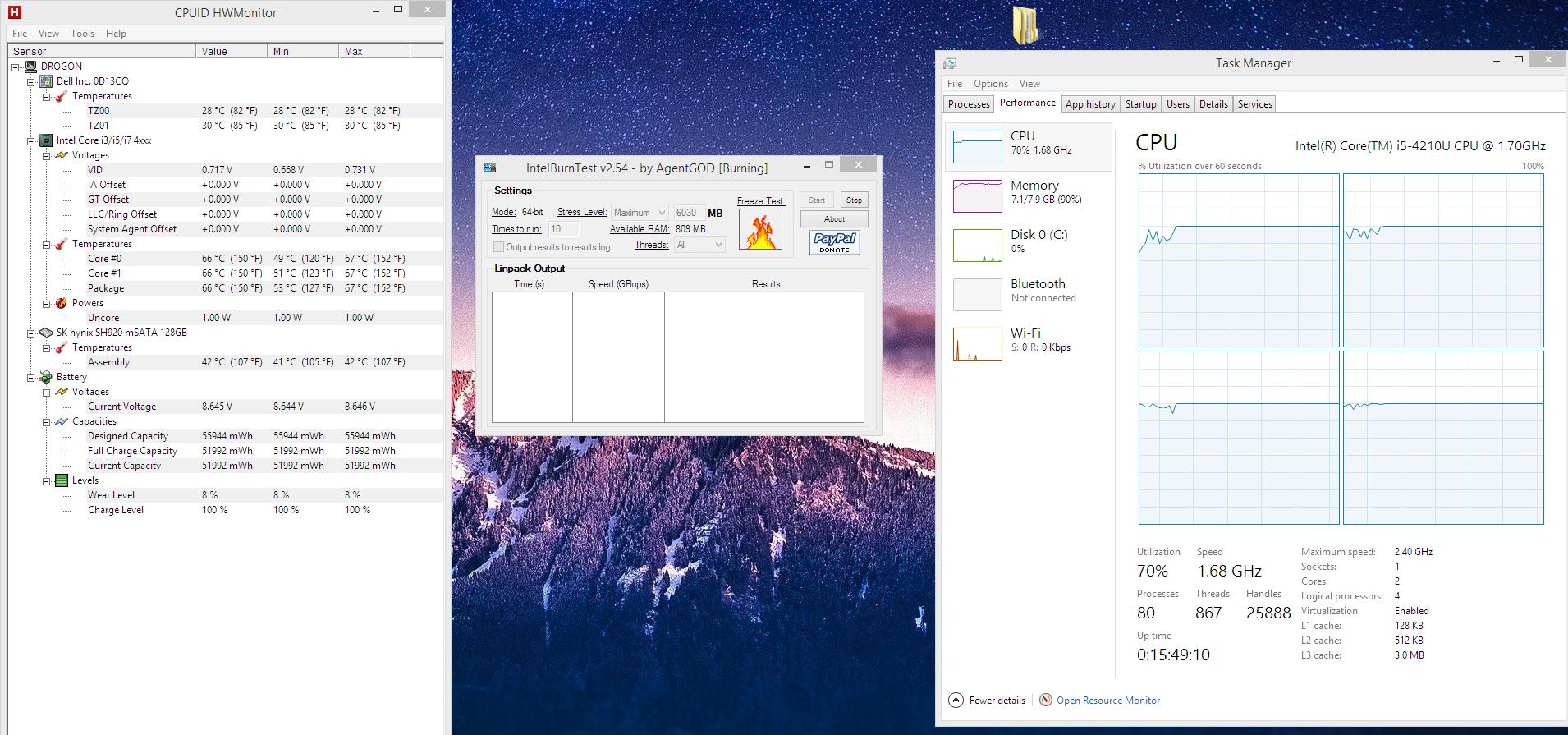This screenshot has width=1568, height=735.
Task: Open the HWMonitor File menu
Action: [x=20, y=34]
